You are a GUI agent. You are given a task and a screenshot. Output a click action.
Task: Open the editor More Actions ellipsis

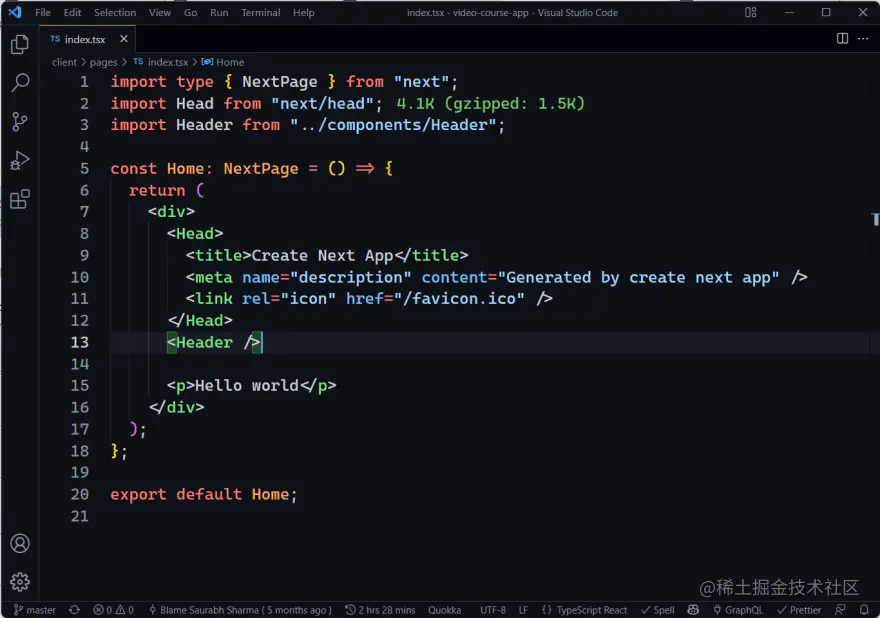[x=863, y=38]
